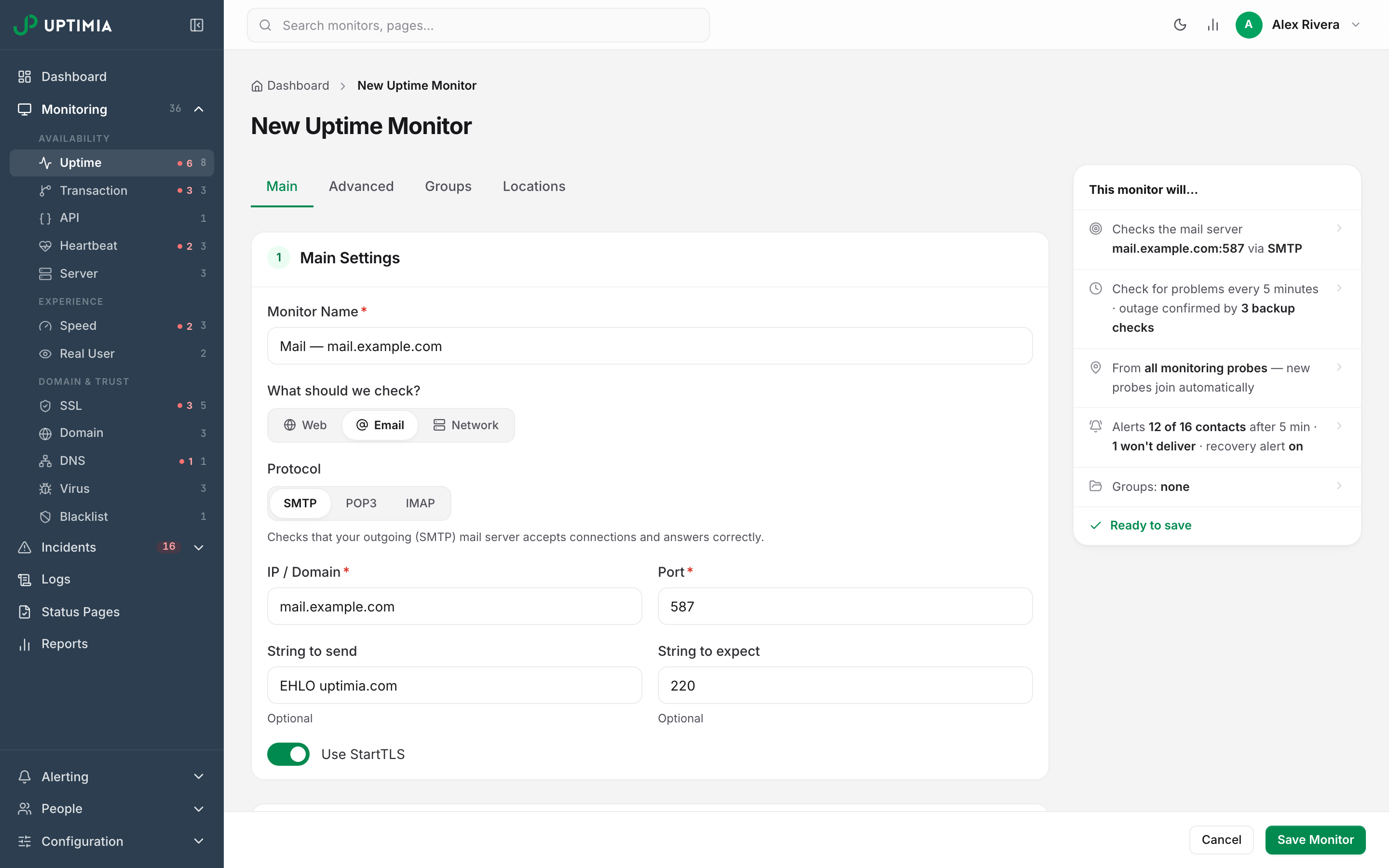Viewport: 1389px width, 868px height.
Task: Switch to the Advanced tab
Action: tap(361, 187)
